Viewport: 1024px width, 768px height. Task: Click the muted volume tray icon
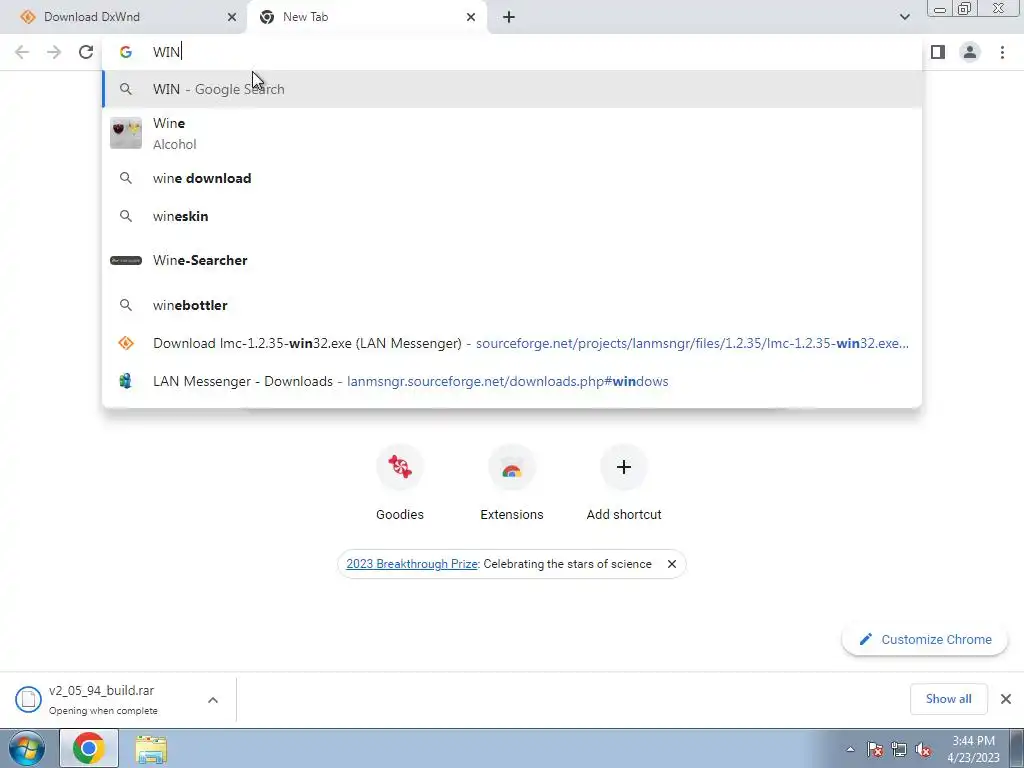pos(923,750)
